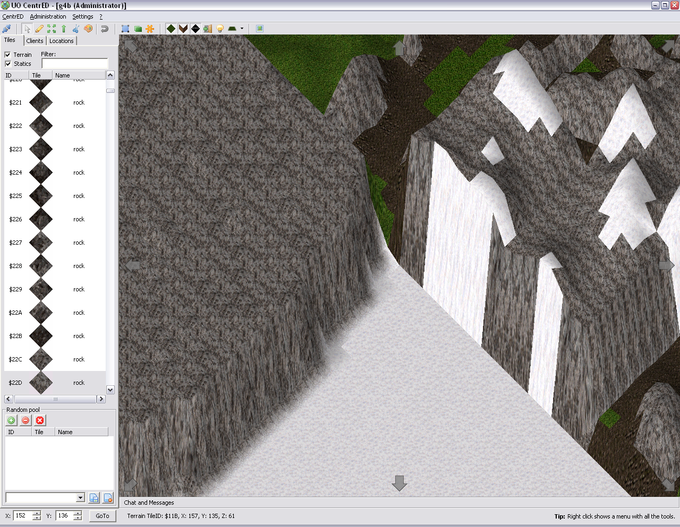This screenshot has height=527, width=680.
Task: Click the GoTo button
Action: click(x=102, y=515)
